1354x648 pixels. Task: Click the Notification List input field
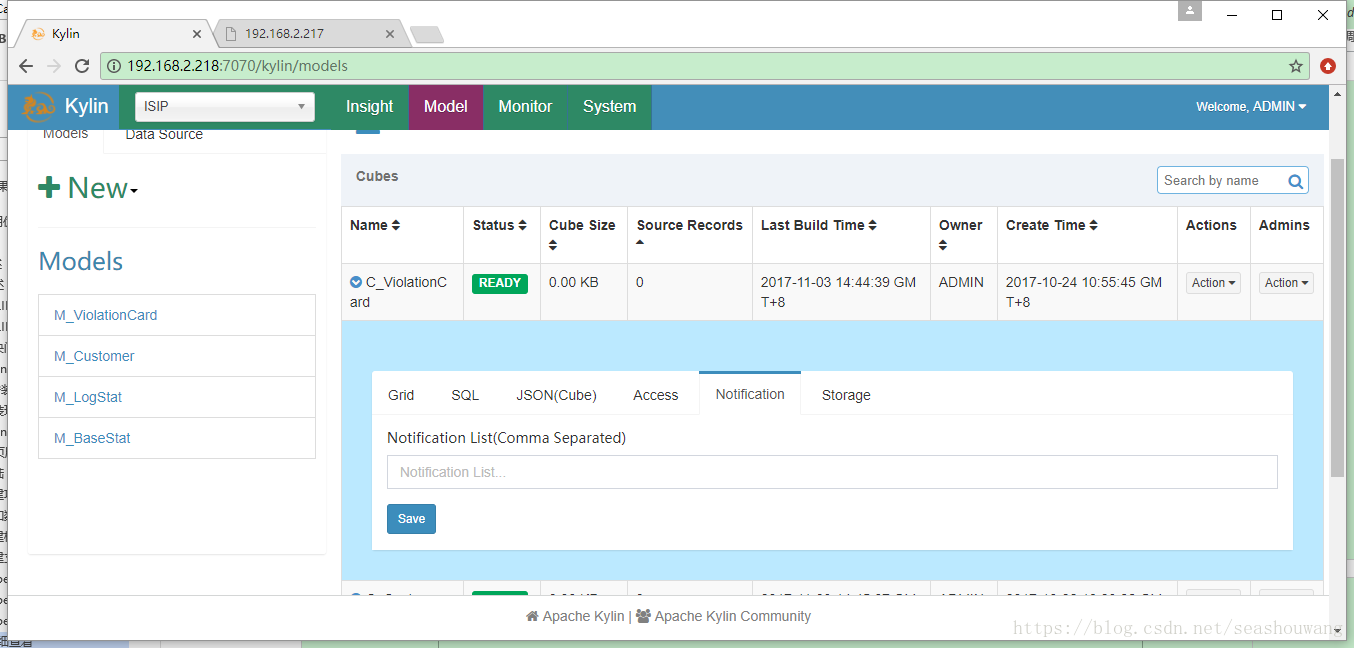pos(832,472)
